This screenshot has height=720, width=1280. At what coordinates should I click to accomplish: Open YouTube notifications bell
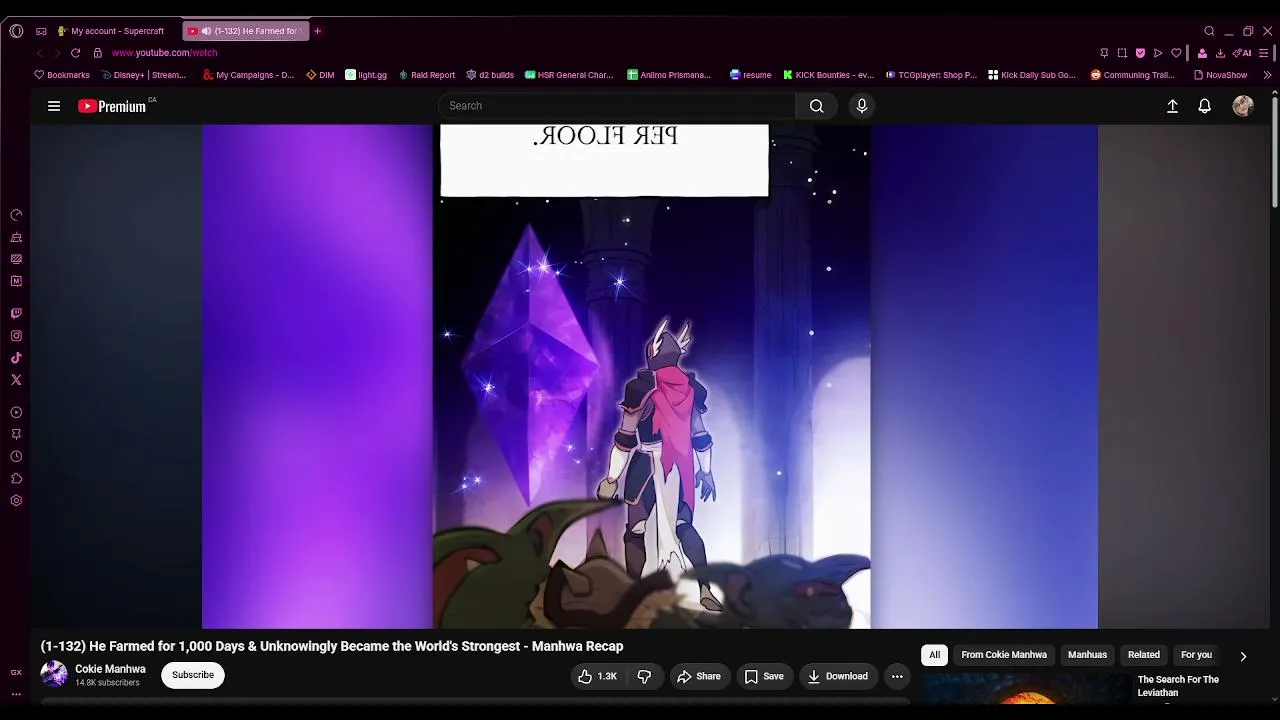click(1205, 106)
